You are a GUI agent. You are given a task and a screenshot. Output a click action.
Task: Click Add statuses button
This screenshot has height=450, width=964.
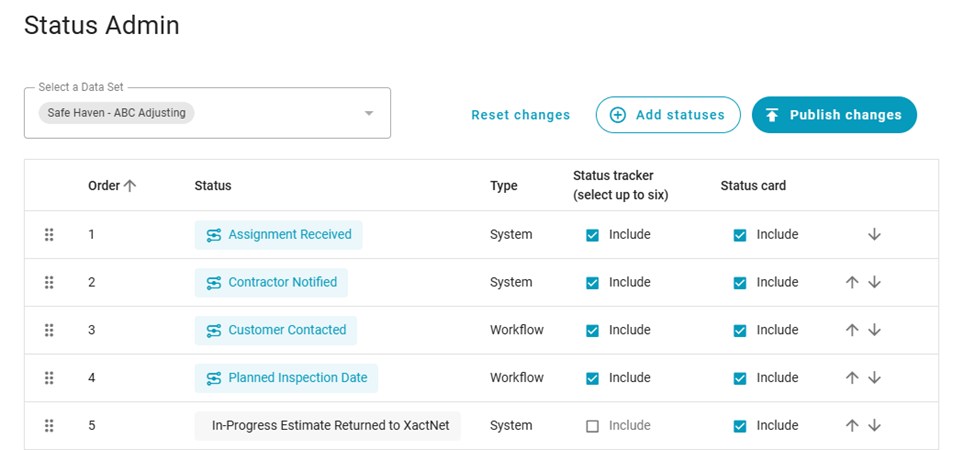668,115
